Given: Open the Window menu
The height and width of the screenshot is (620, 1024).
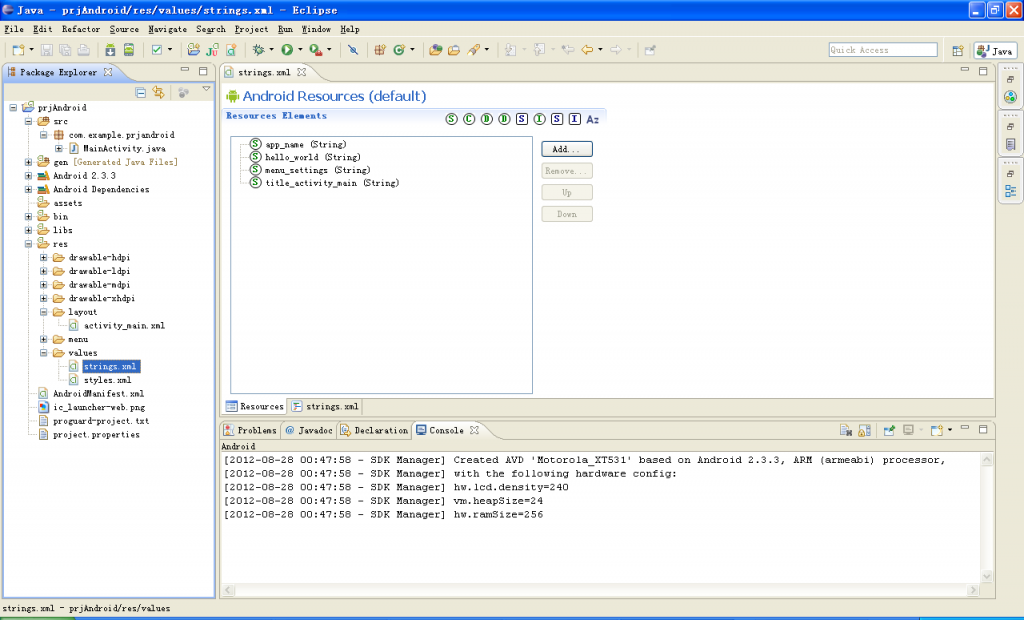Looking at the screenshot, I should pos(316,29).
